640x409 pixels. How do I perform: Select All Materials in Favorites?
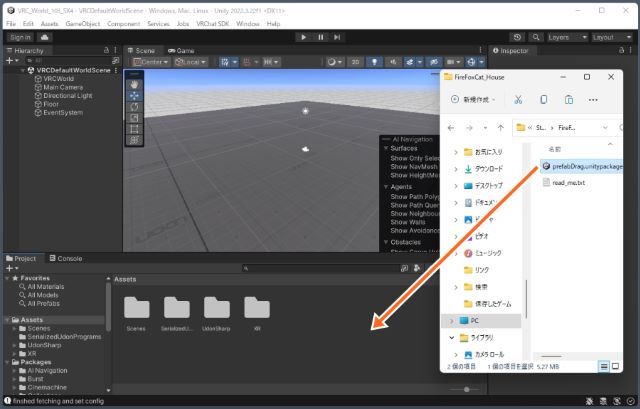tap(46, 287)
